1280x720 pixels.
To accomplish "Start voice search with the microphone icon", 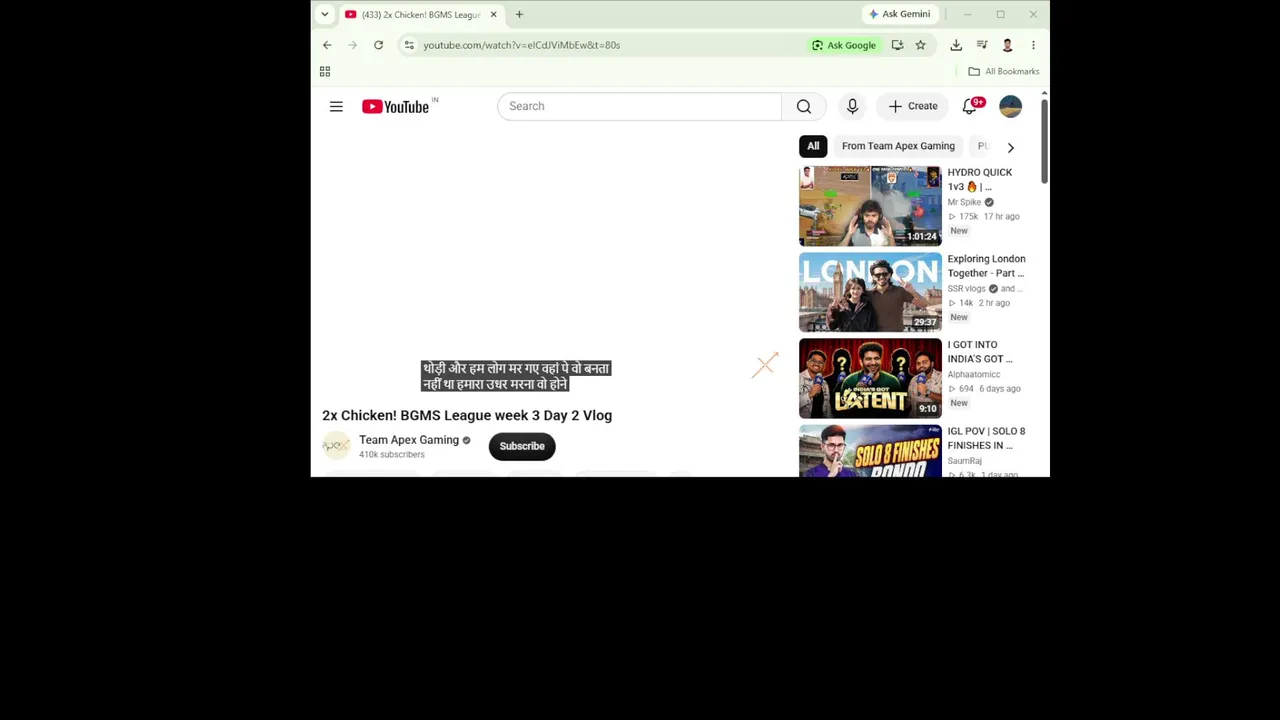I will click(x=852, y=106).
